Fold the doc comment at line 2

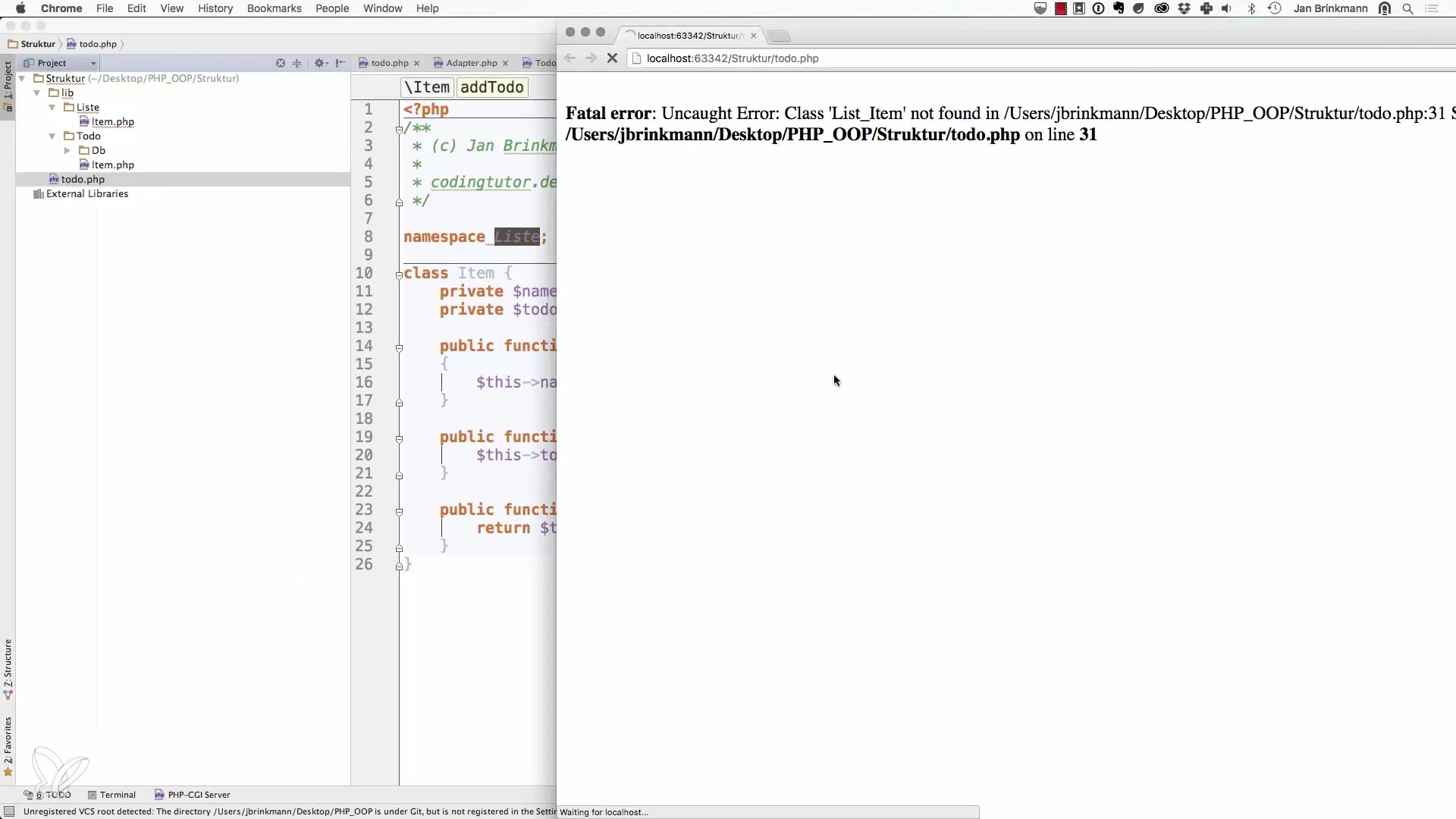point(399,129)
